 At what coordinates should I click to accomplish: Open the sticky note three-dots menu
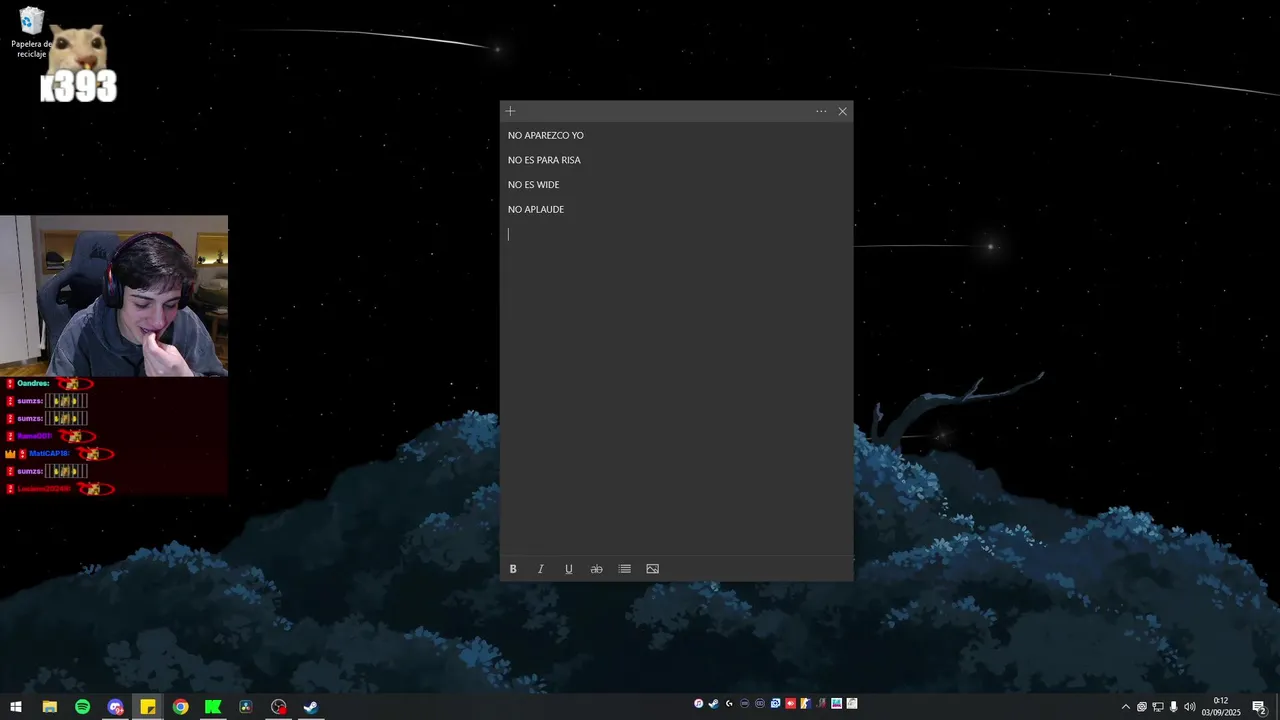[821, 111]
